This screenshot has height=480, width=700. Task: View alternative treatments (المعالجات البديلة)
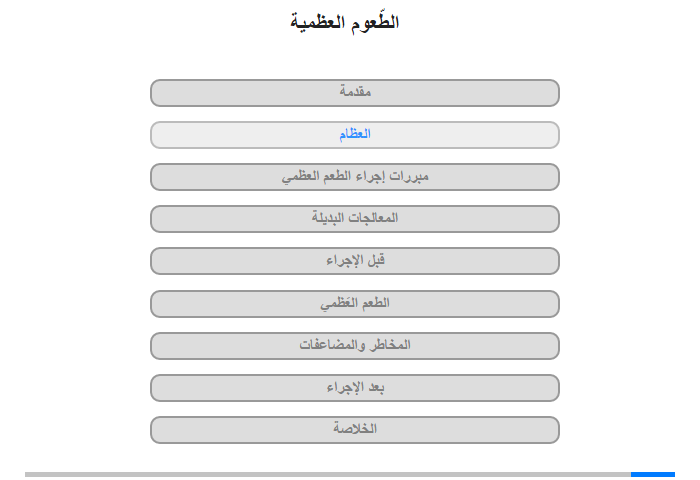pyautogui.click(x=354, y=219)
